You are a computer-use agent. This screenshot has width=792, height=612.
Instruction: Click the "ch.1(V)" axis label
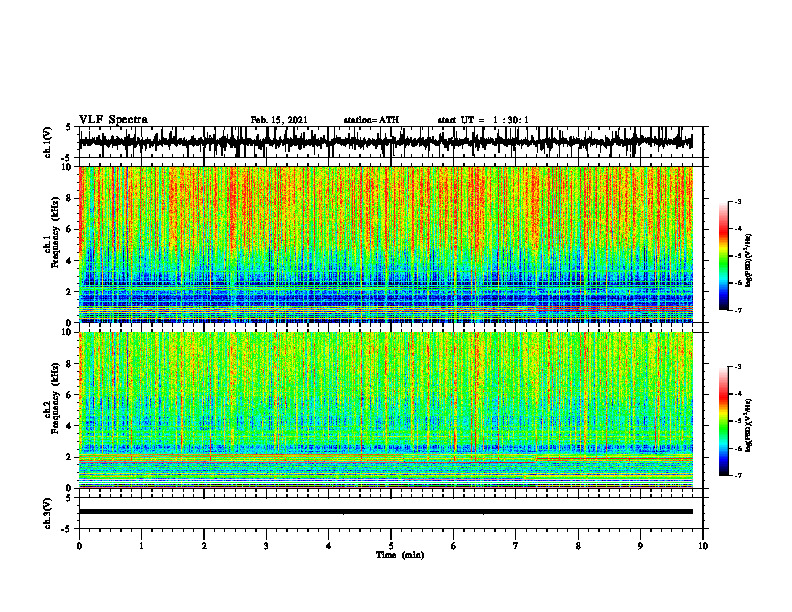(47, 142)
